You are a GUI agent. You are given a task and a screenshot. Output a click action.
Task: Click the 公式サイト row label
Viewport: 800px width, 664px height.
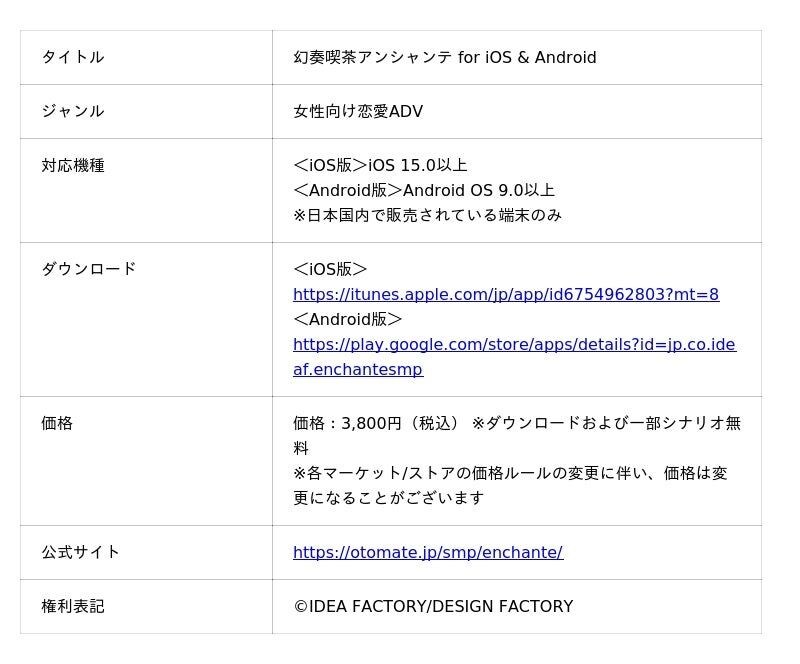[81, 552]
